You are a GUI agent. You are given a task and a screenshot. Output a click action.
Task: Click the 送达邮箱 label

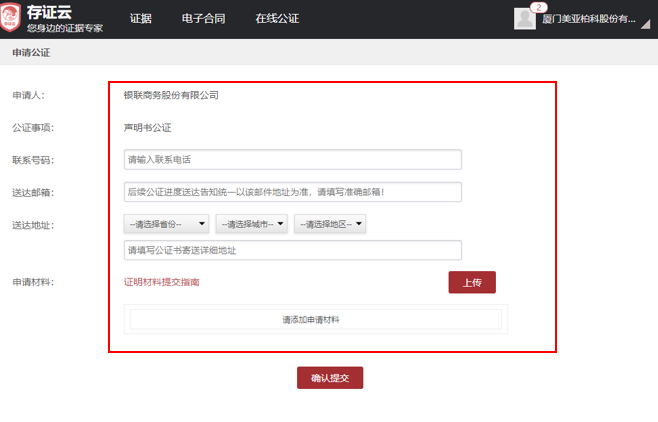33,193
